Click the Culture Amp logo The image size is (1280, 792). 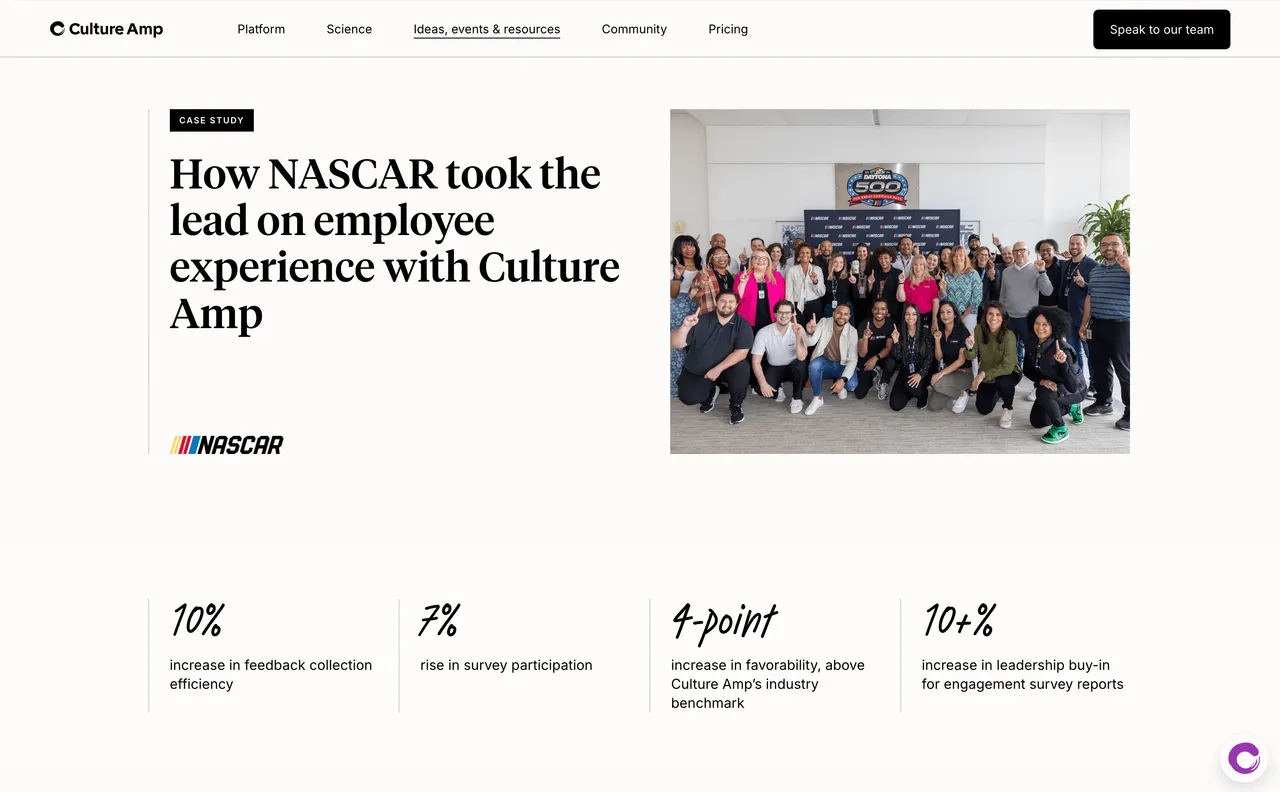coord(106,29)
